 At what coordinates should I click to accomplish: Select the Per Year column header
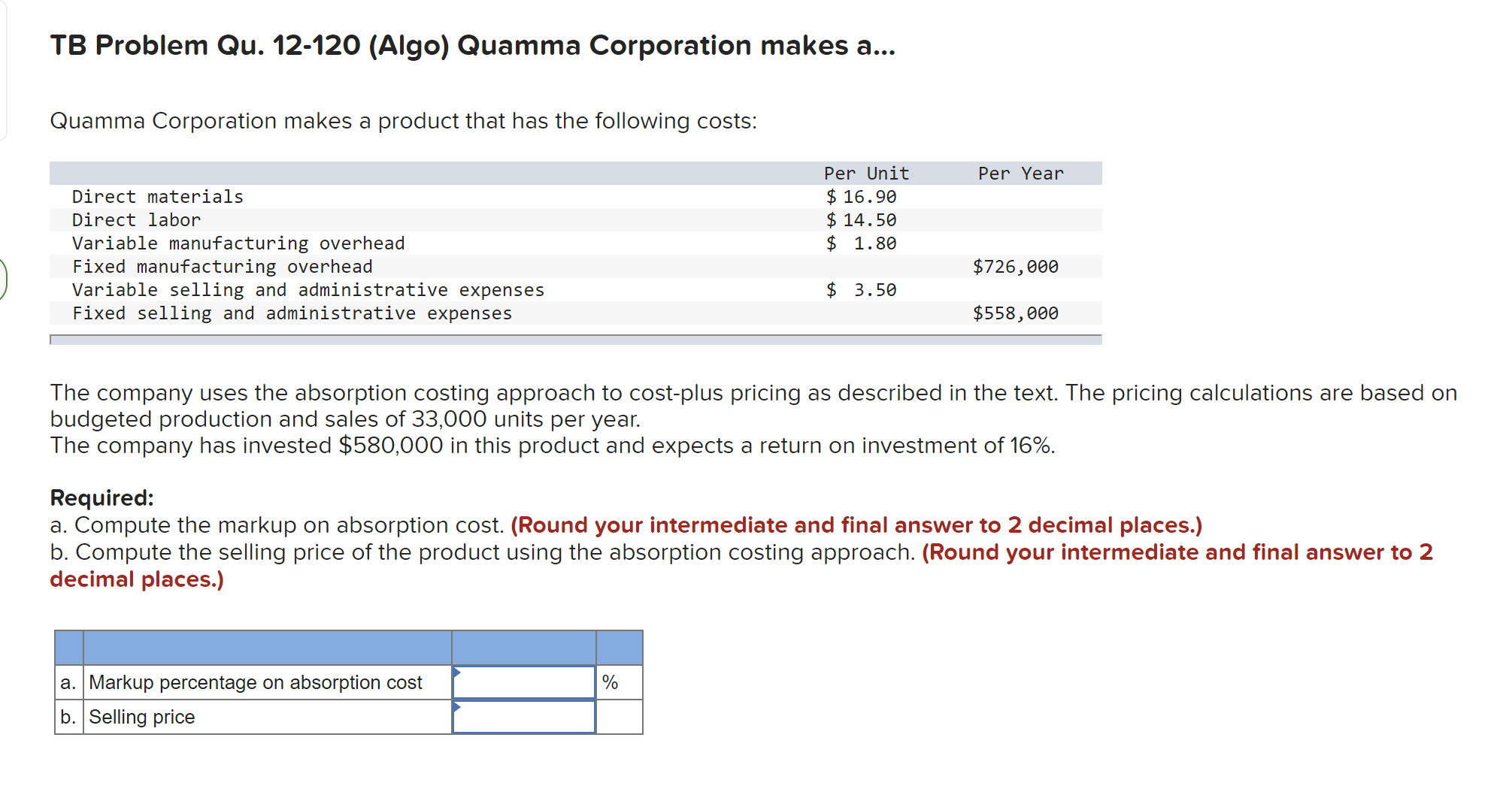[1020, 173]
